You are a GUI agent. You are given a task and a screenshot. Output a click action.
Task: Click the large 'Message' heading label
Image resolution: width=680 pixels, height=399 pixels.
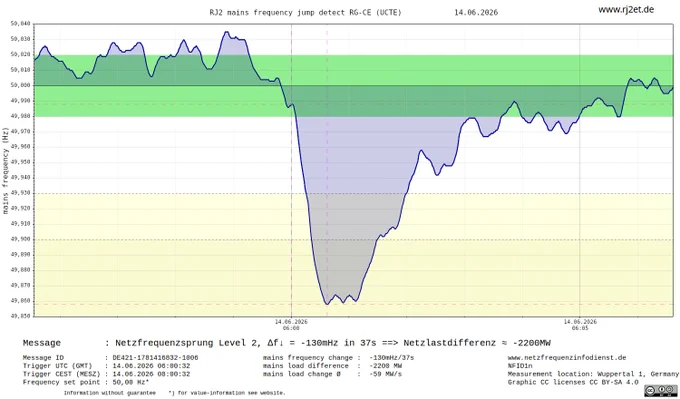(x=42, y=343)
